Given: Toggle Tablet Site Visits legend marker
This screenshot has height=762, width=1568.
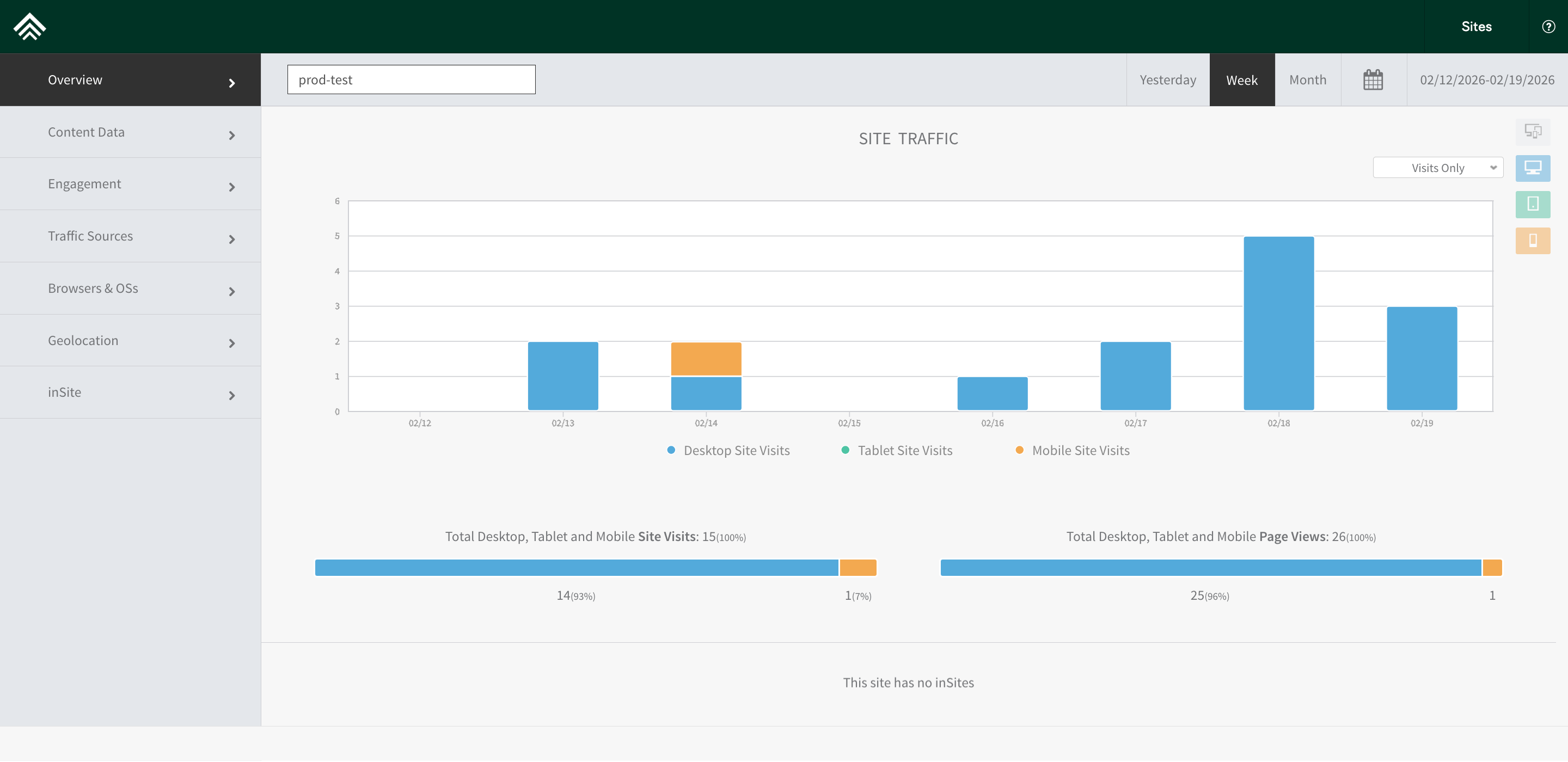Looking at the screenshot, I should [845, 450].
